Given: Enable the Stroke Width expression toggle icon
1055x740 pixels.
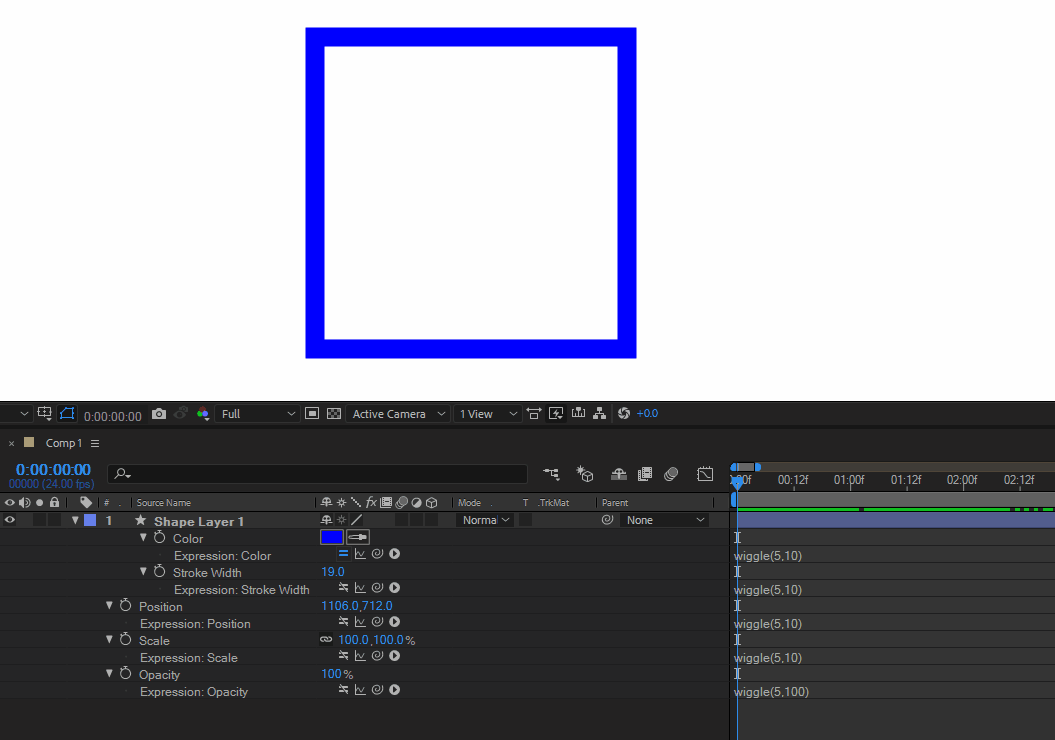Looking at the screenshot, I should coord(343,588).
